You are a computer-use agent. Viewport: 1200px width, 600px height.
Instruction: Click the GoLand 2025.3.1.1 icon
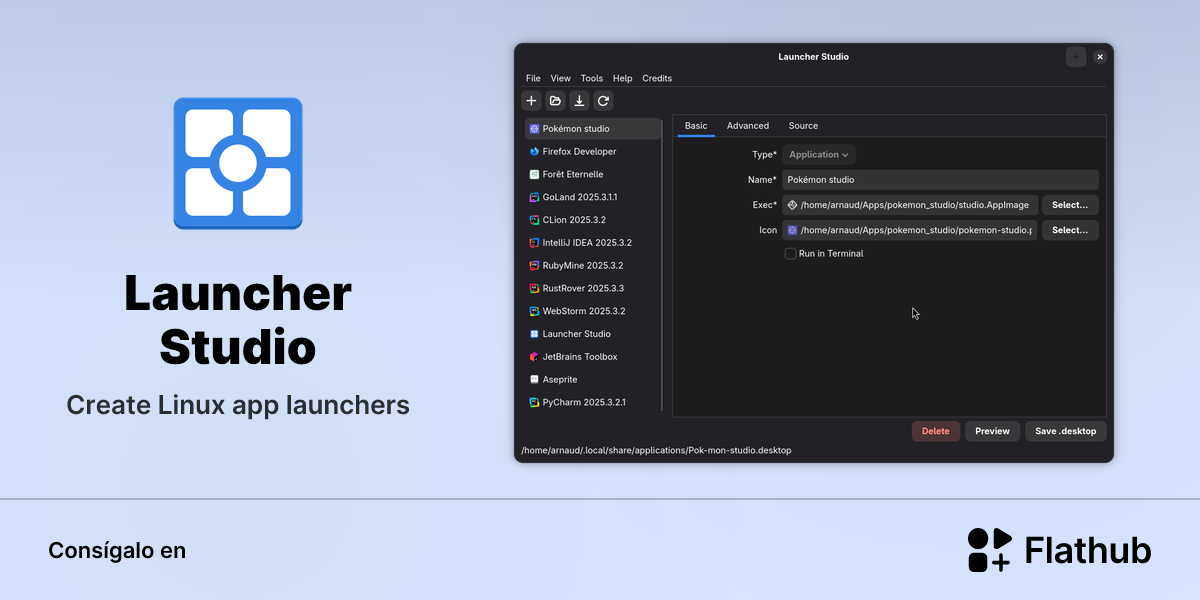click(534, 197)
